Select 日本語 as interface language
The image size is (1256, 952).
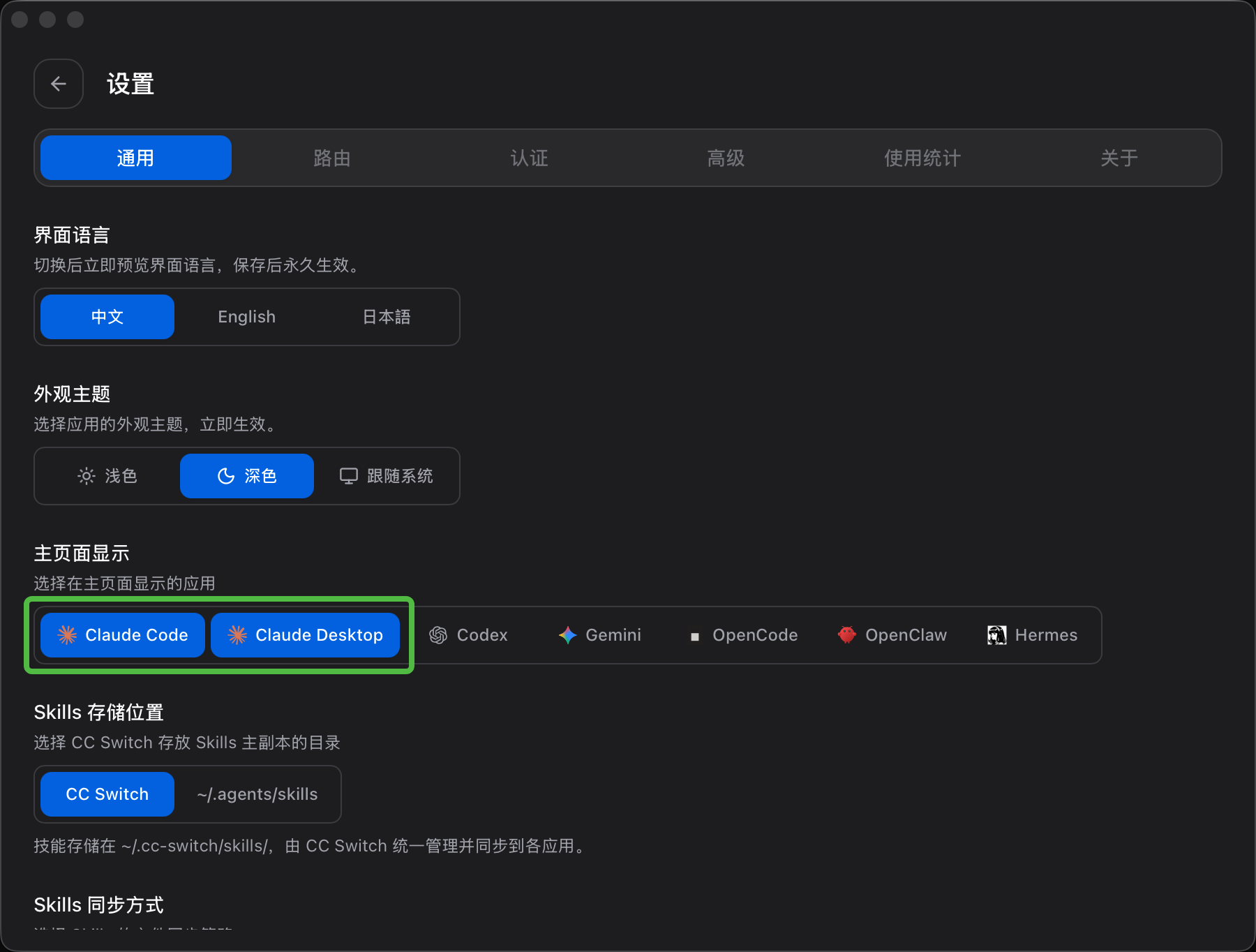pyautogui.click(x=387, y=317)
